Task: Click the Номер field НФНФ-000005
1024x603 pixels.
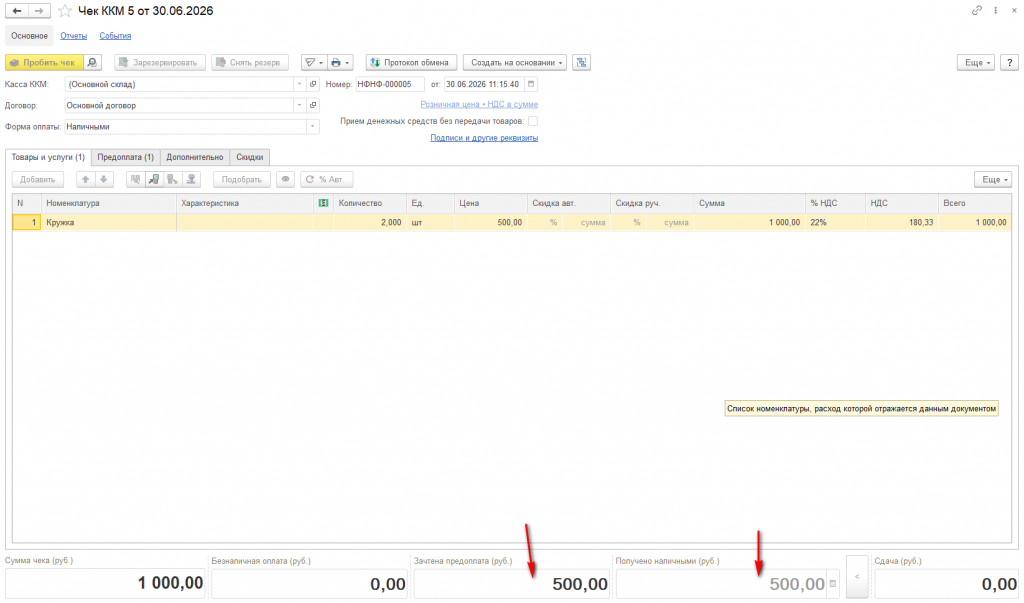Action: [390, 84]
